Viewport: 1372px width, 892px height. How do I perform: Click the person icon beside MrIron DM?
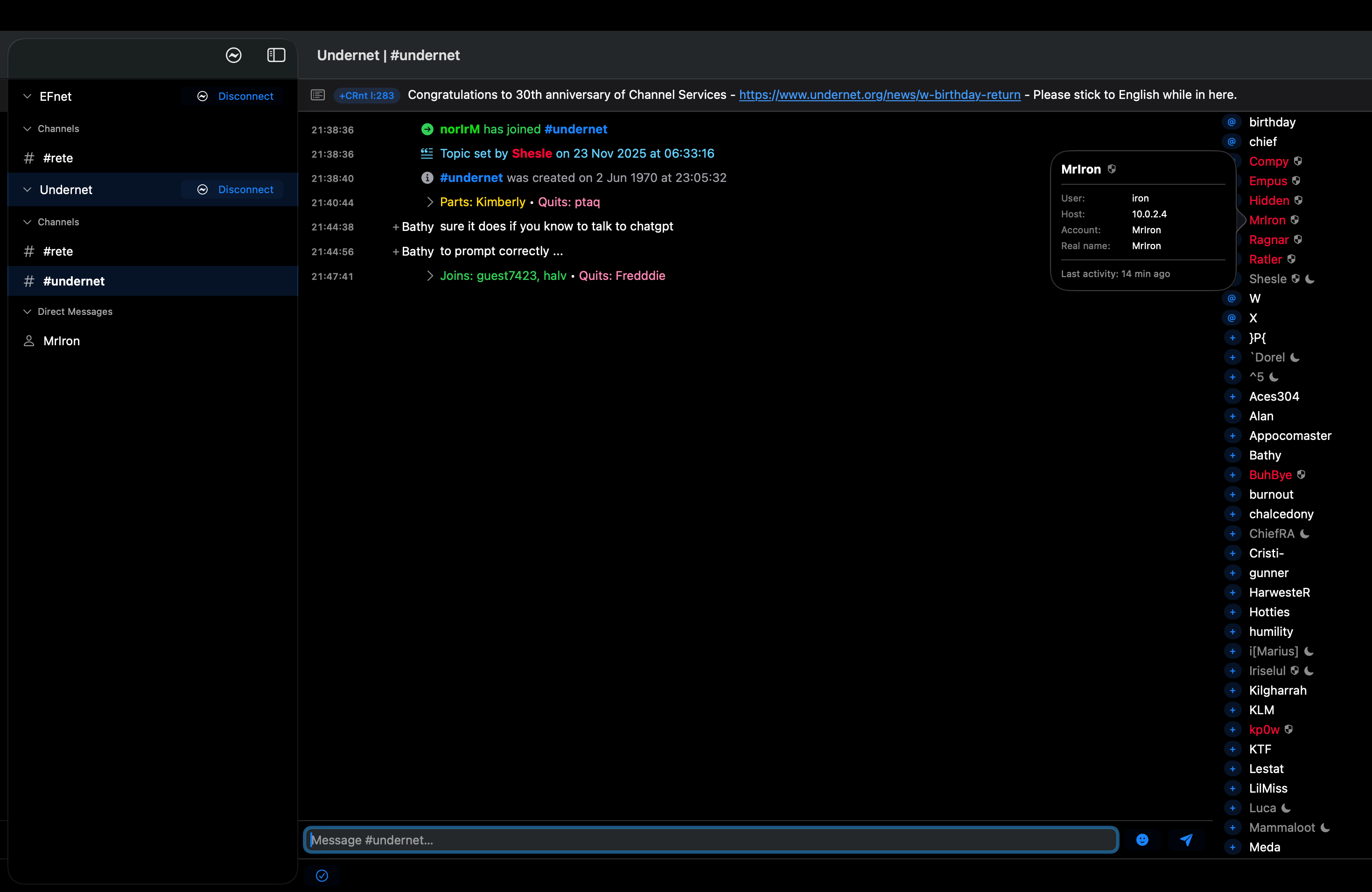pyautogui.click(x=29, y=341)
